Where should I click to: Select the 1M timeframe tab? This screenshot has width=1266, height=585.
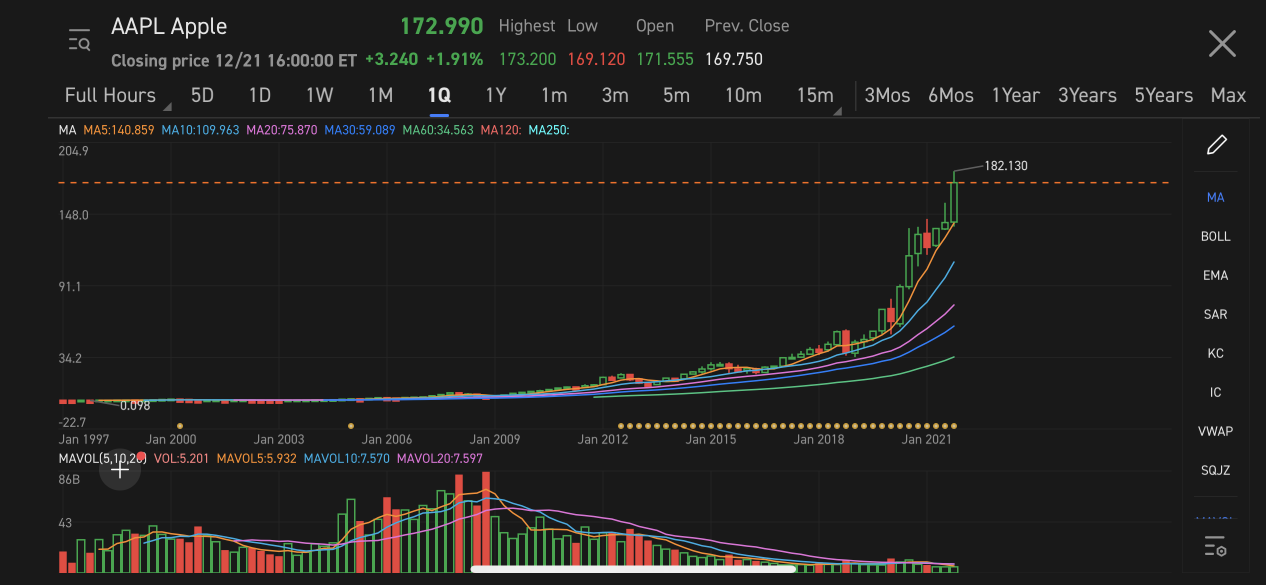380,96
